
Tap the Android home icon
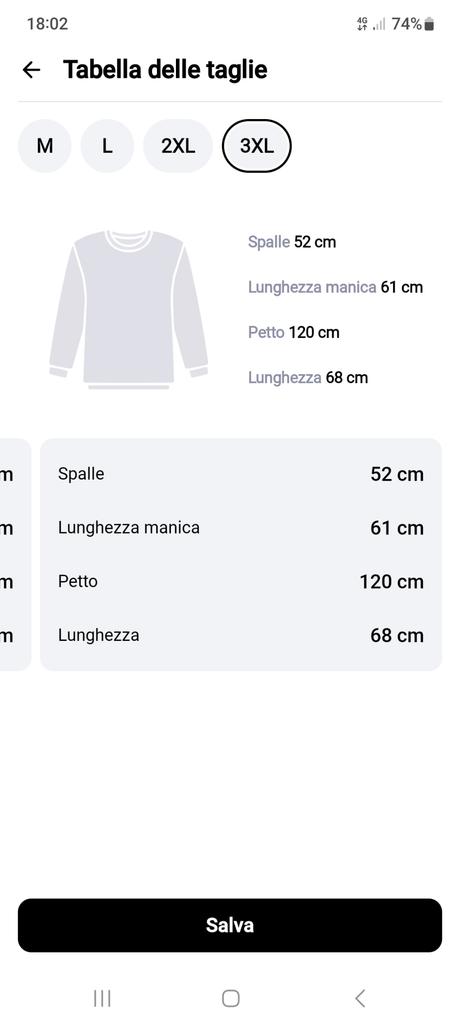(x=231, y=998)
